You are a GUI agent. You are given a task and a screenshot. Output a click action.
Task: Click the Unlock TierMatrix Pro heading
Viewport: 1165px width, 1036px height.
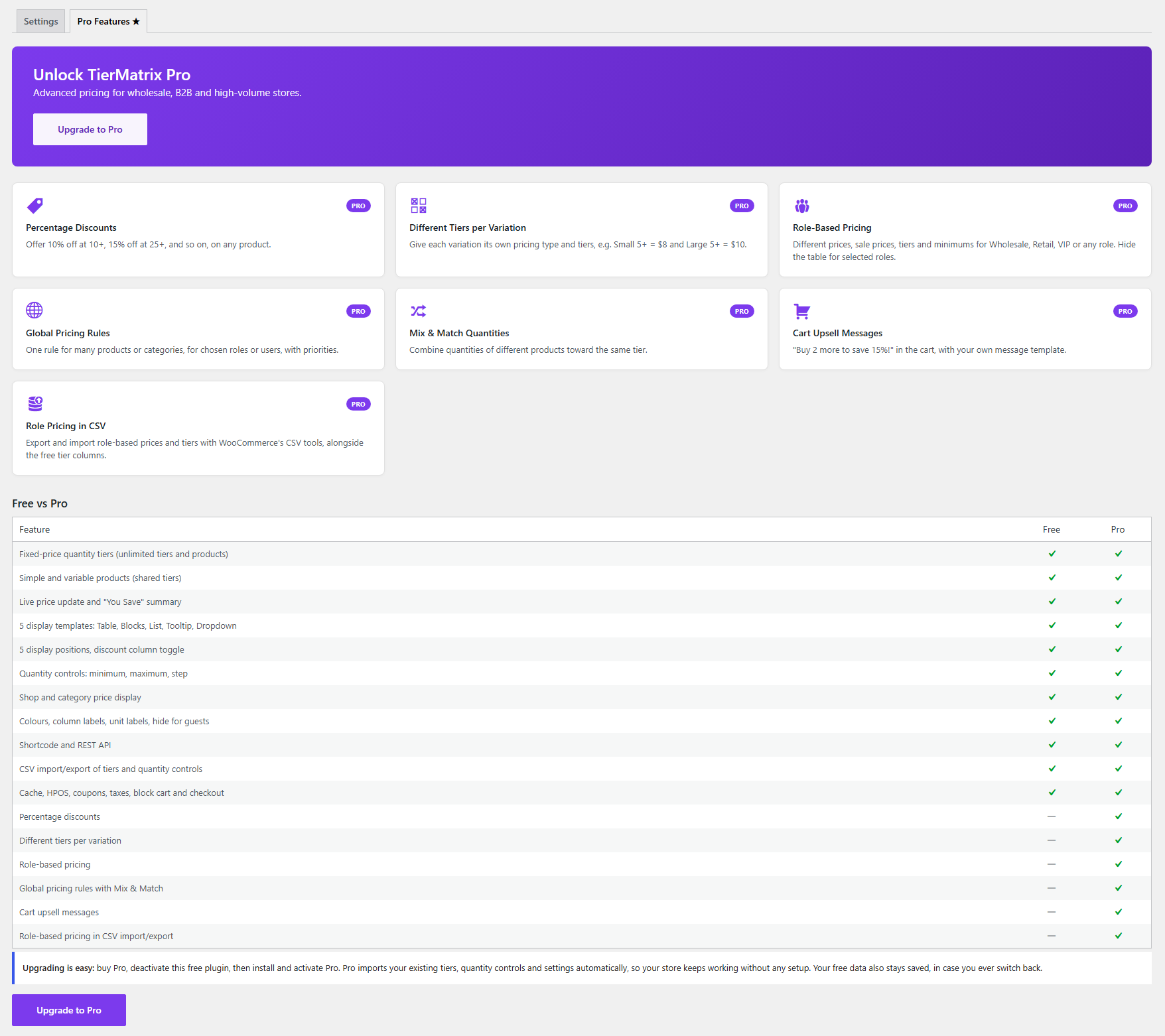click(x=112, y=75)
